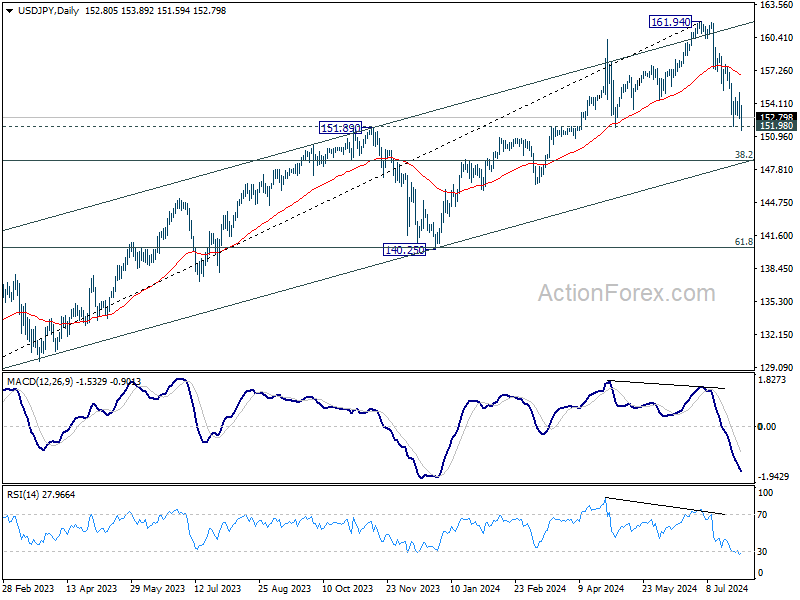Click the MACD scale value -1.9429
Screen dimensions: 800x600
[773, 477]
